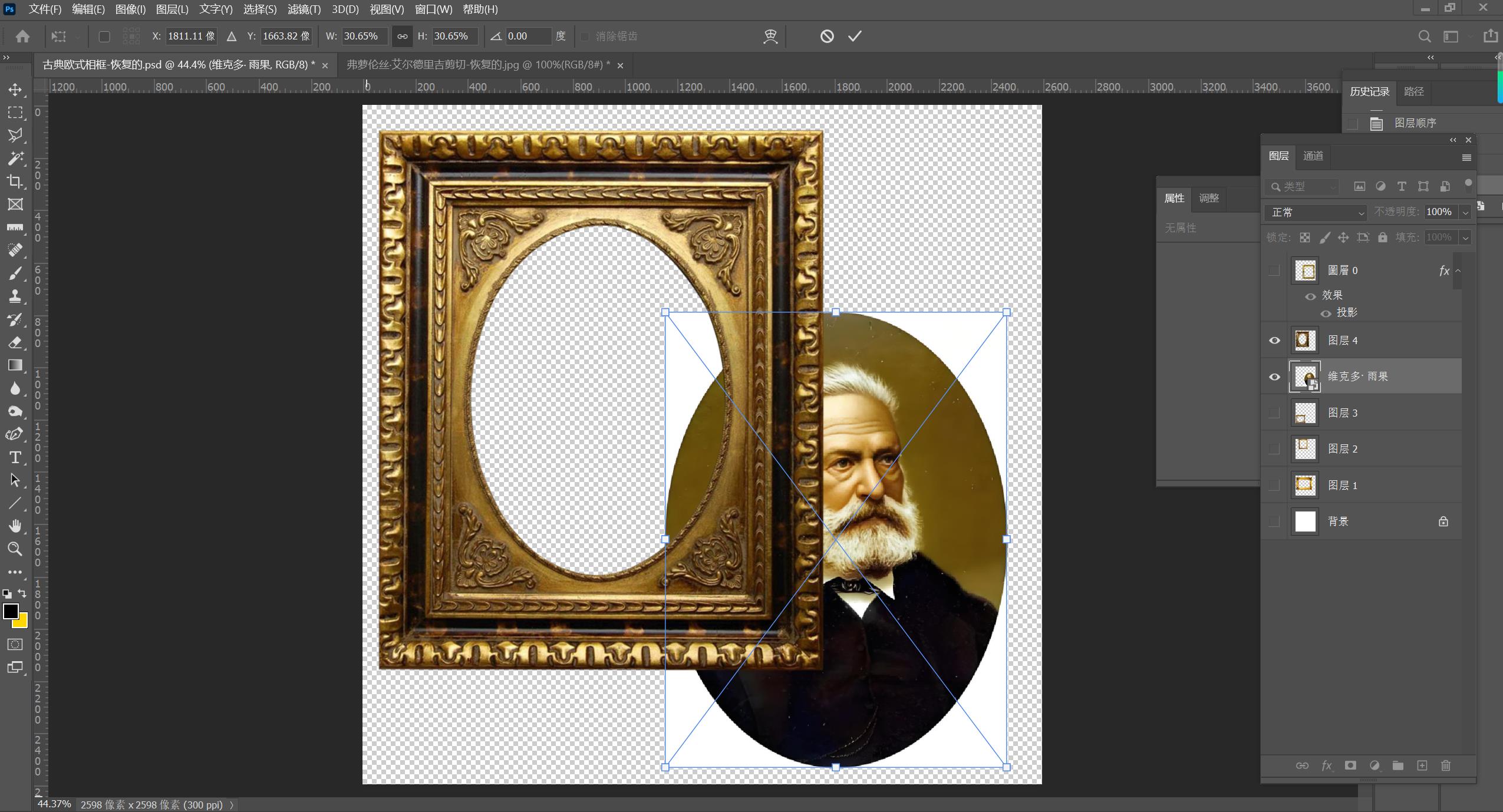Open the blend mode 正常 dropdown
1503x812 pixels.
click(x=1316, y=212)
